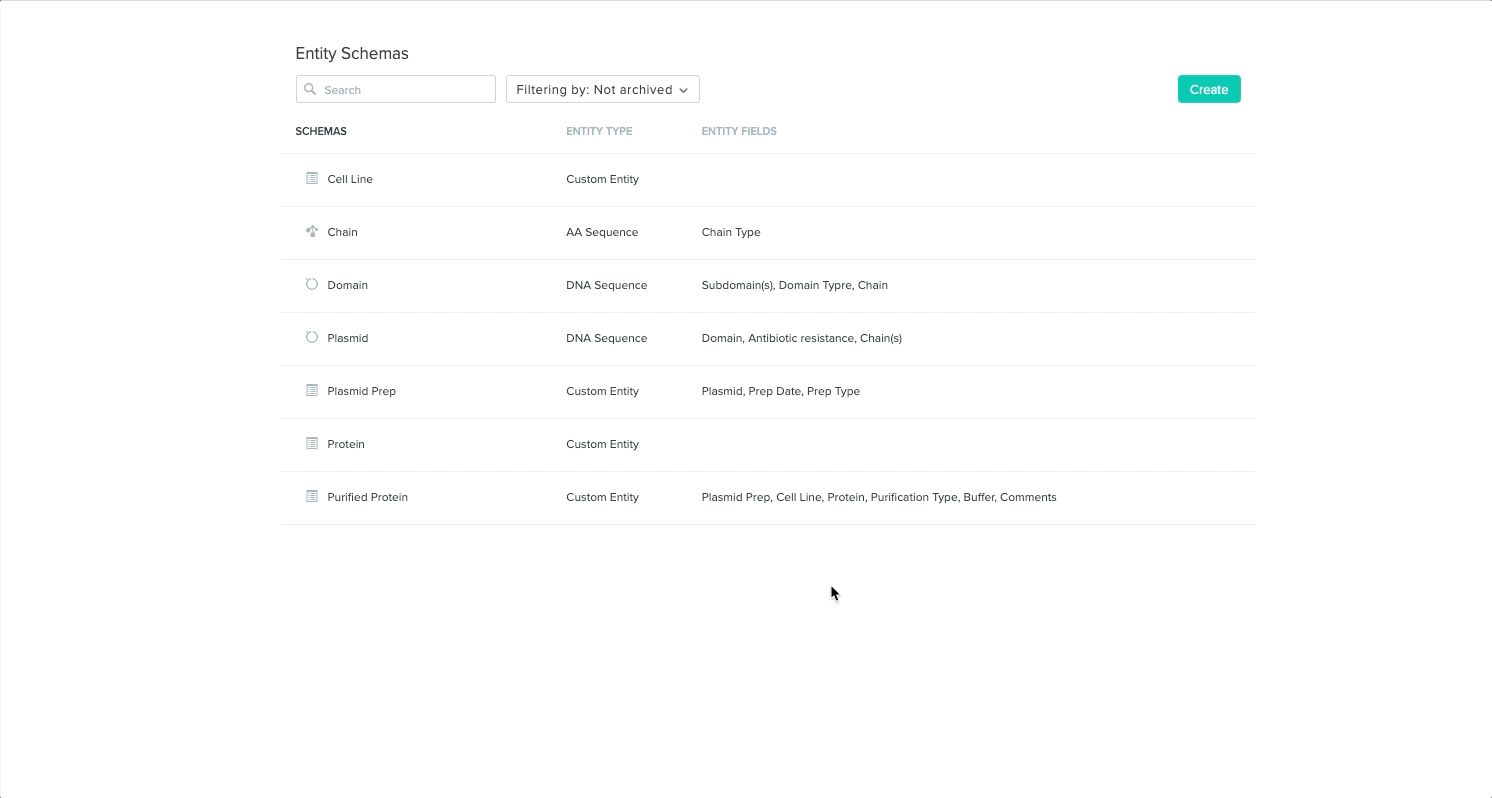Click Plasmid, Prep Date, Prep Type fields text
1492x798 pixels.
(x=781, y=391)
